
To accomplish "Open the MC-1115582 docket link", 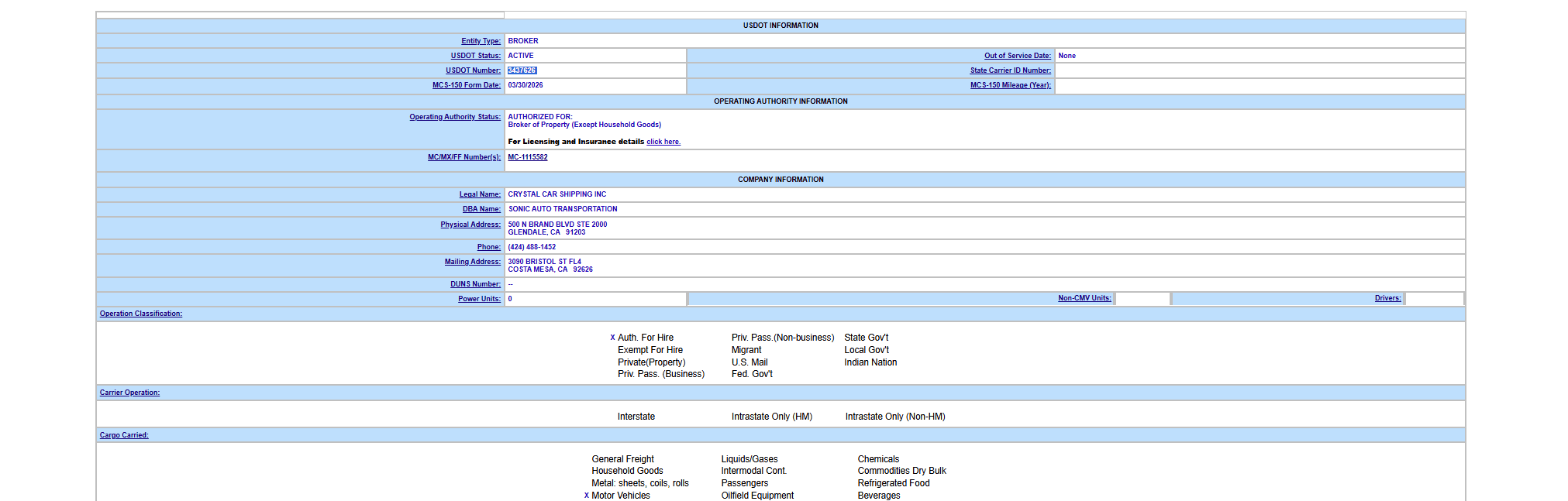I will click(528, 157).
